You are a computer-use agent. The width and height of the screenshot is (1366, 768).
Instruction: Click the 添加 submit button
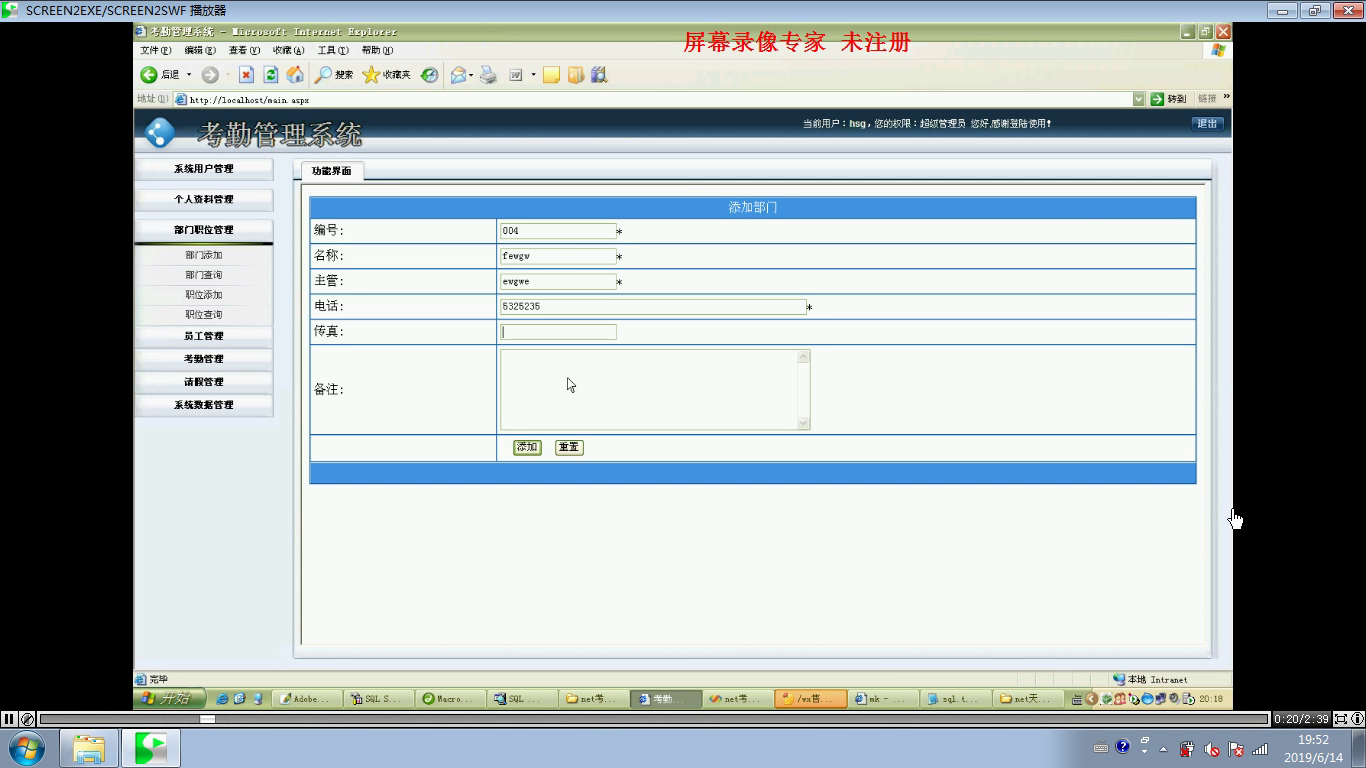(527, 447)
